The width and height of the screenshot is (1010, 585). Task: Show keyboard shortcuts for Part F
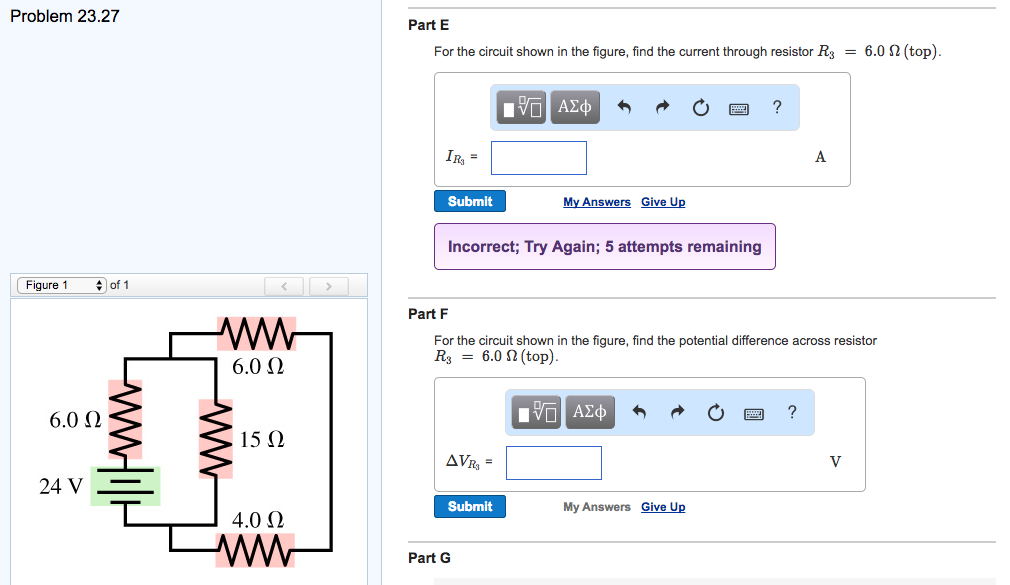pos(754,414)
